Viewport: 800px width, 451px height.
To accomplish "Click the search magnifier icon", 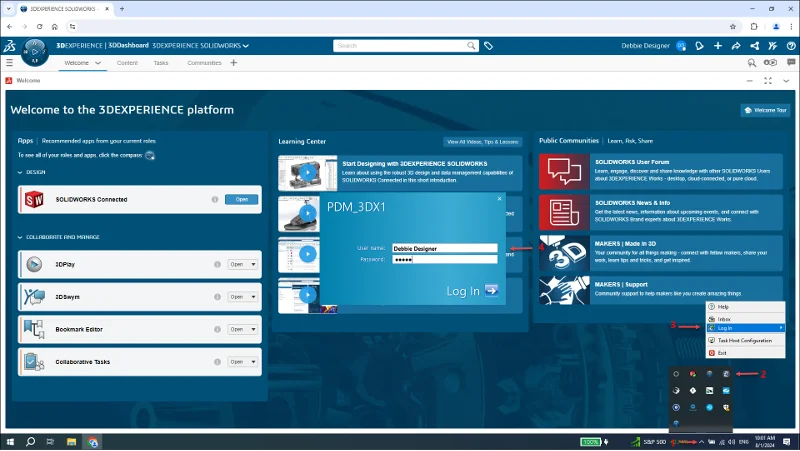I will pyautogui.click(x=471, y=46).
